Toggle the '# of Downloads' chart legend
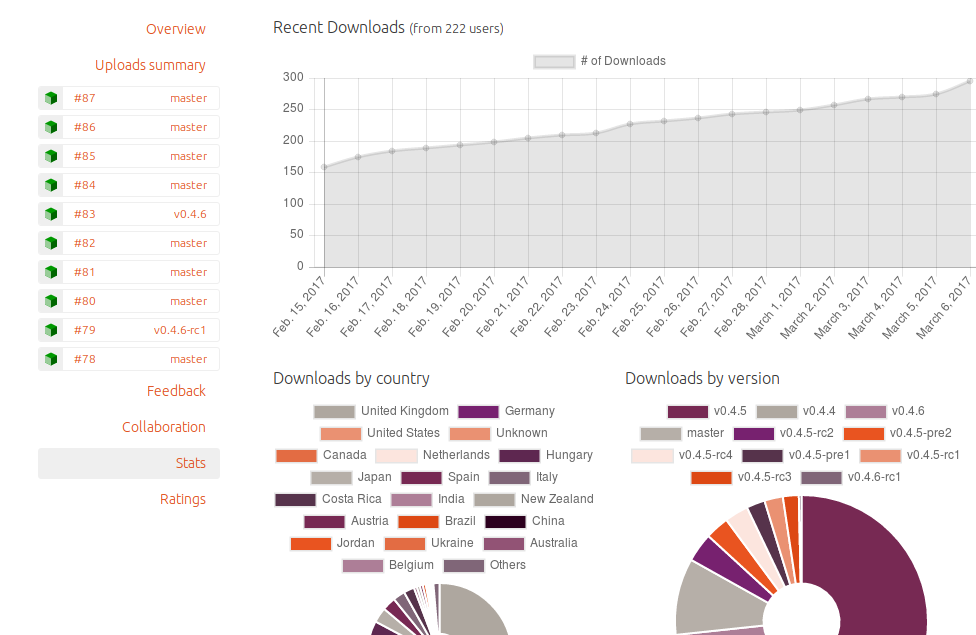976x635 pixels. 599,61
